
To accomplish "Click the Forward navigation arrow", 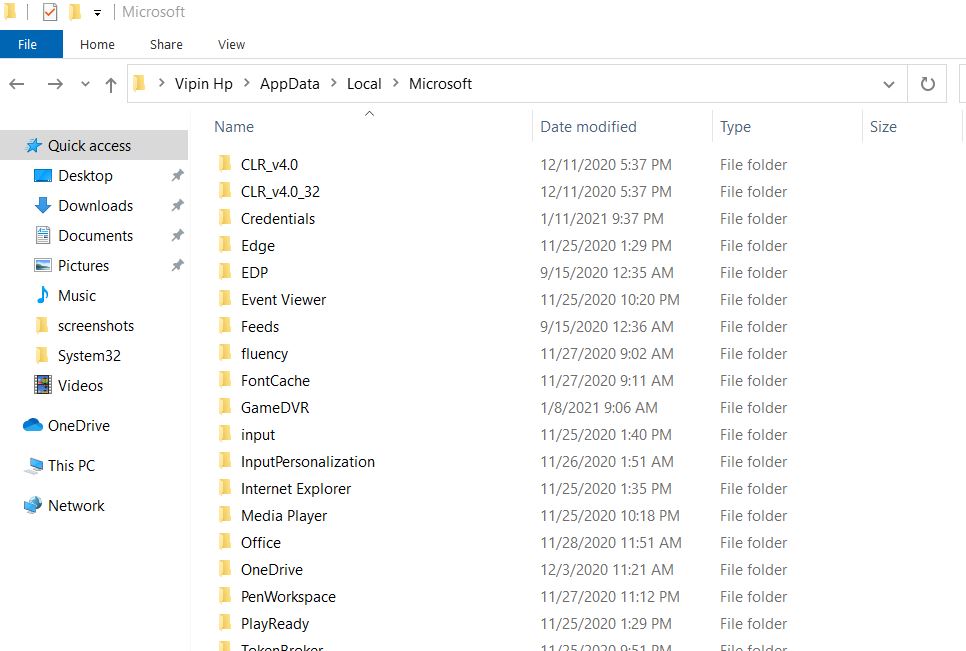I will coord(55,84).
